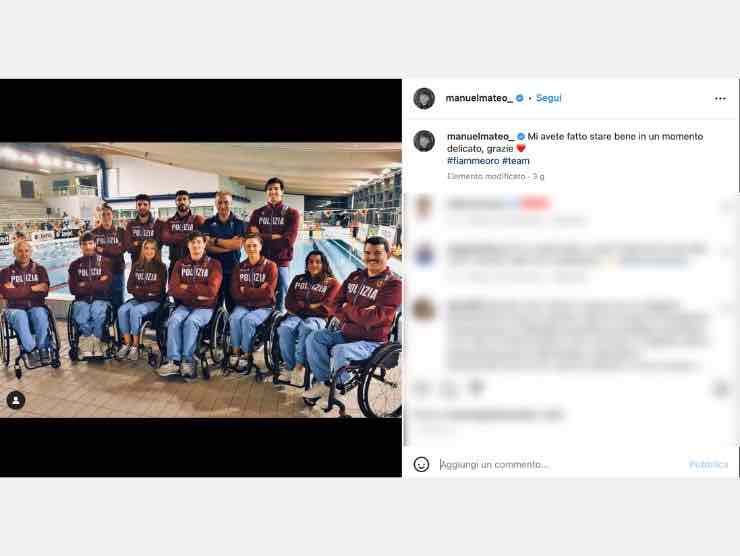Click verified badge beside header username

point(520,98)
